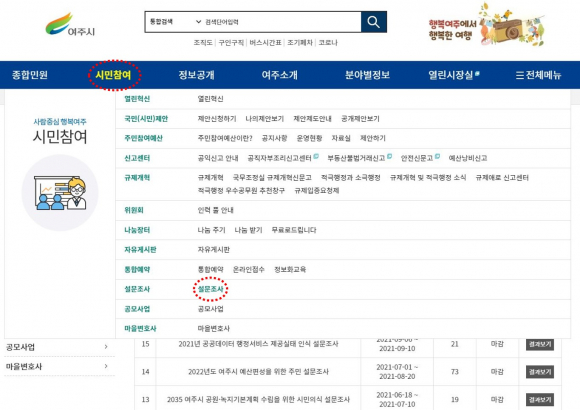
Task: Open 열린시장실 navigation item
Action: (453, 75)
